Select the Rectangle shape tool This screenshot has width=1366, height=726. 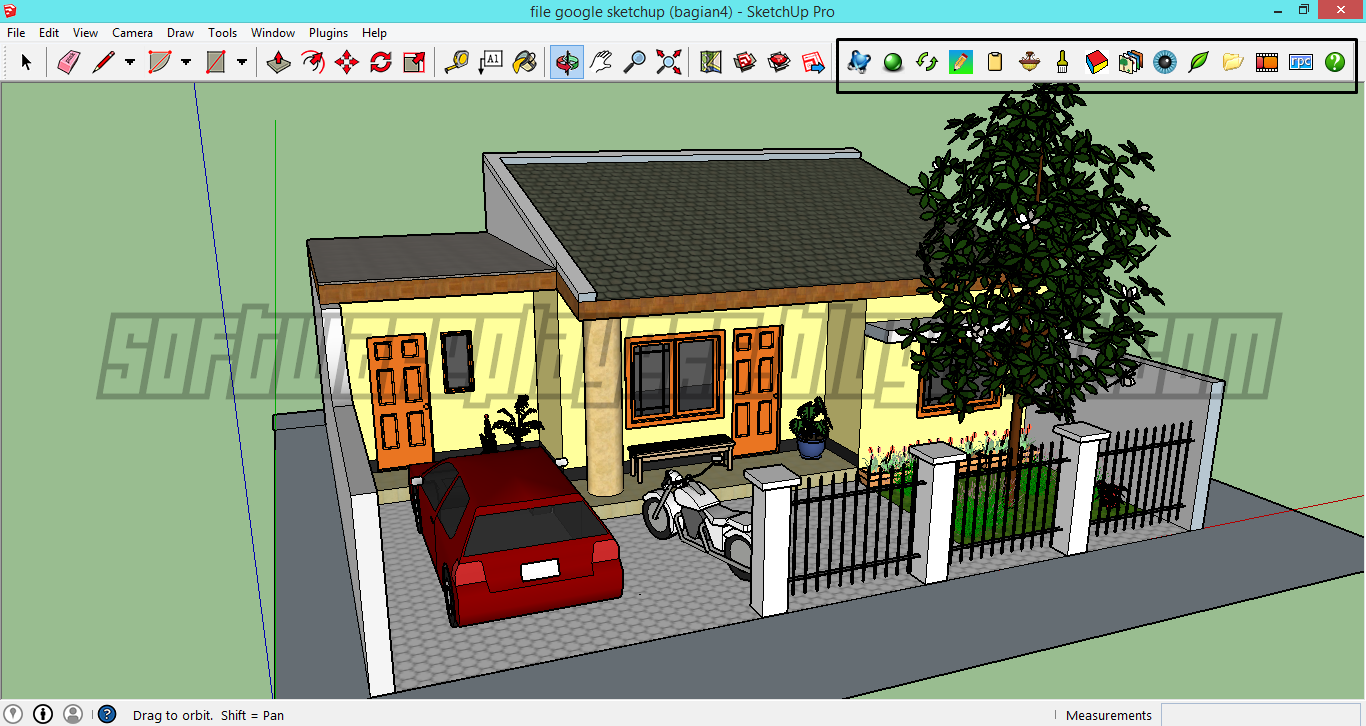tap(215, 62)
